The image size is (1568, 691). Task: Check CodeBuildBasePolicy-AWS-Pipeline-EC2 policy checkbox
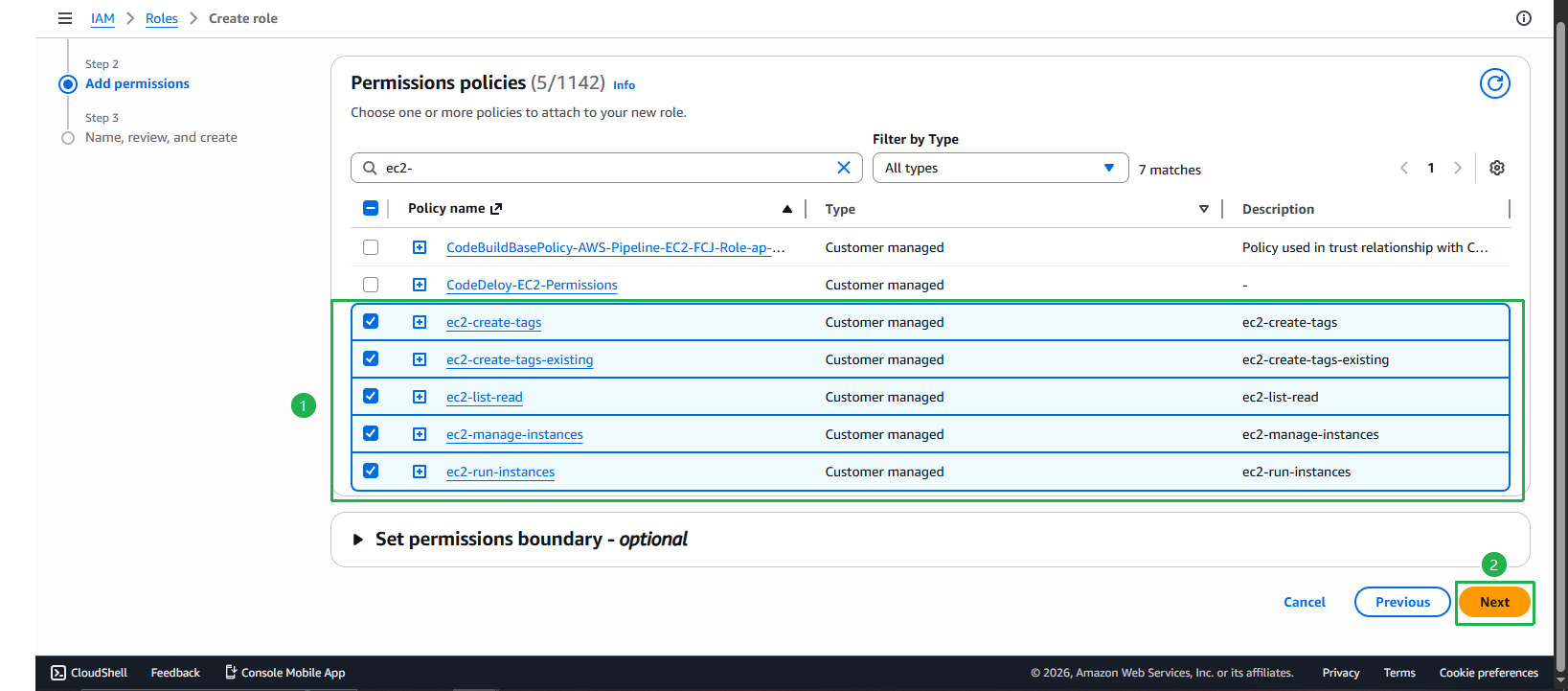(371, 247)
